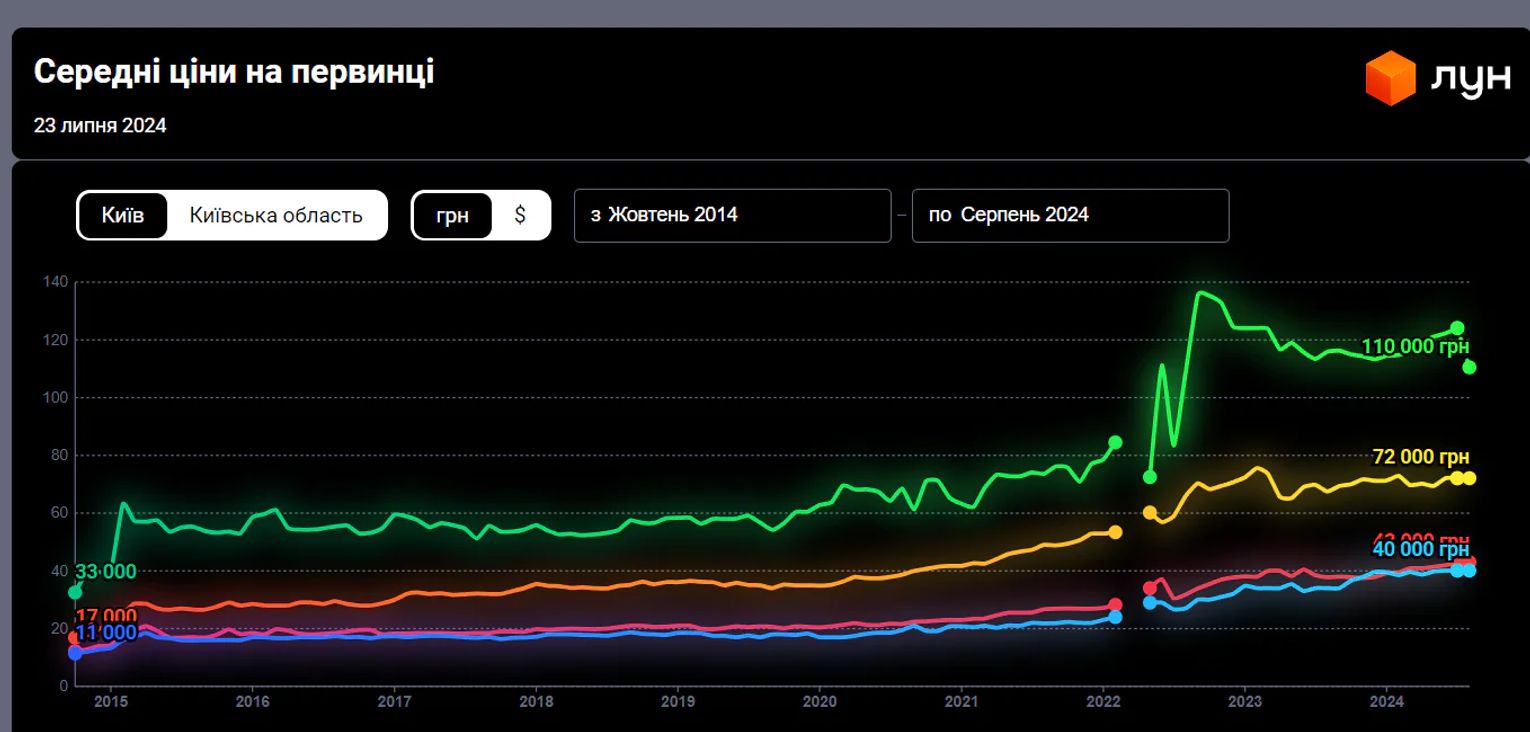1530x732 pixels.
Task: Click the 11 000 start label
Action: point(106,632)
